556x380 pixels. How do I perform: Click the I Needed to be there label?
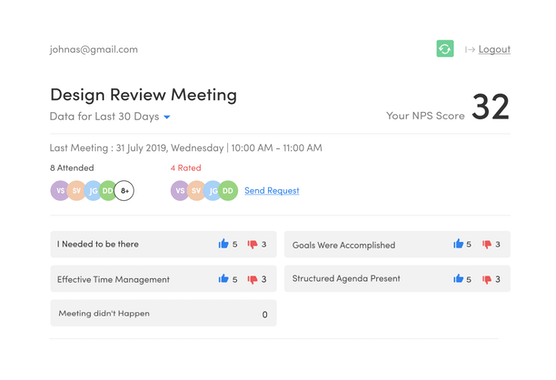point(98,244)
